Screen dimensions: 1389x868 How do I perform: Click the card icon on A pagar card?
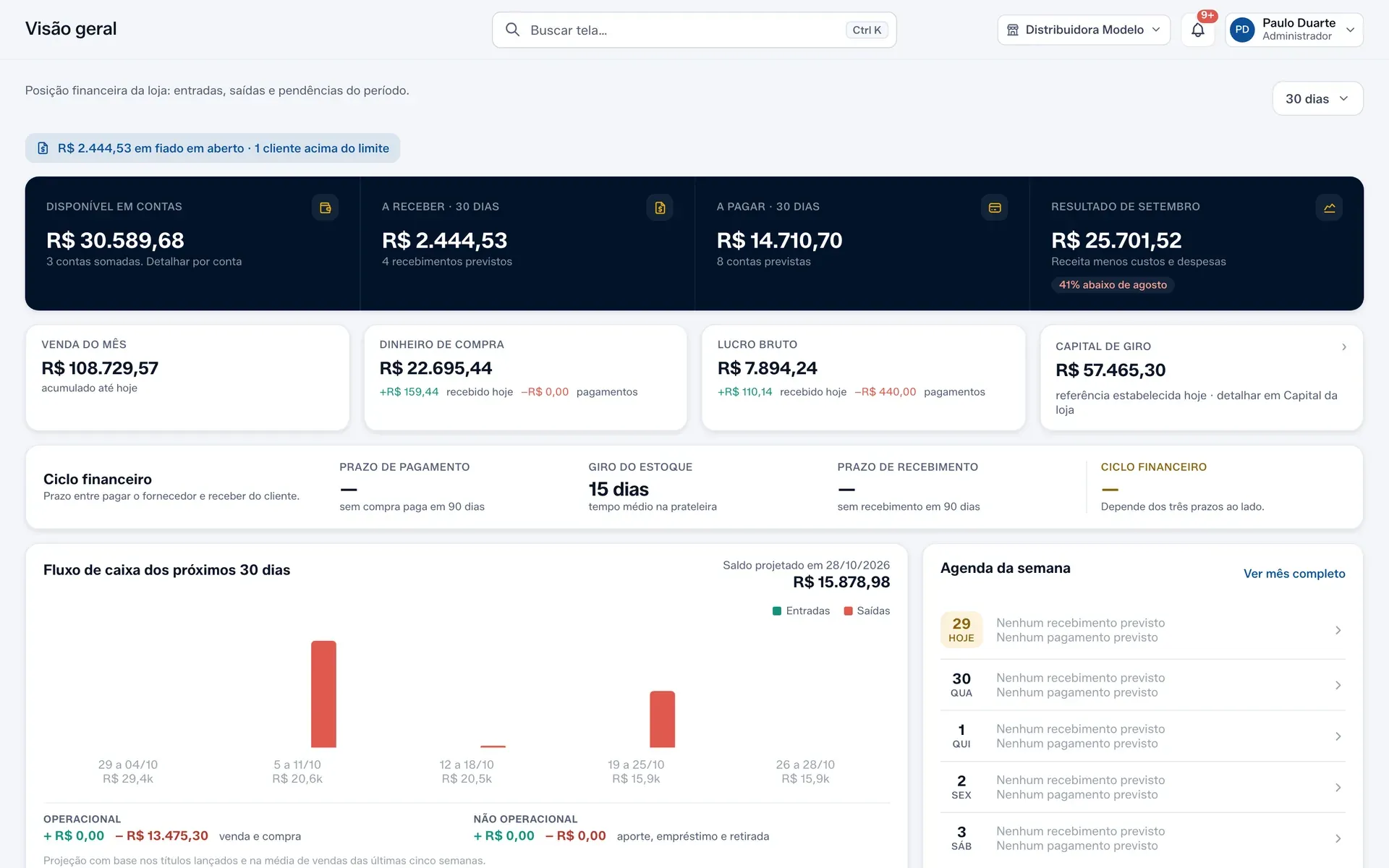pos(995,208)
